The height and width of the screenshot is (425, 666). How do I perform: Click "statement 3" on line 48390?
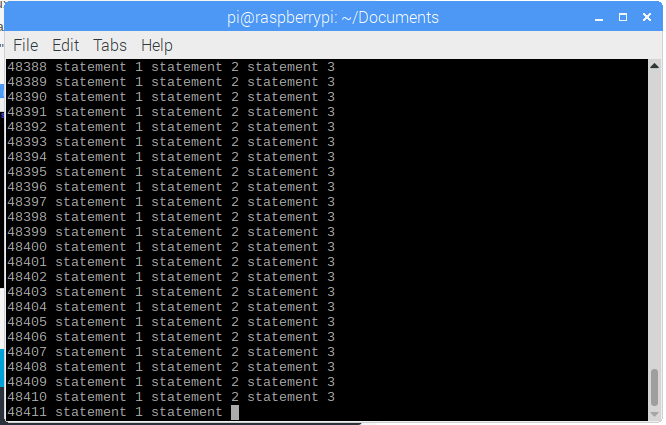click(x=291, y=97)
